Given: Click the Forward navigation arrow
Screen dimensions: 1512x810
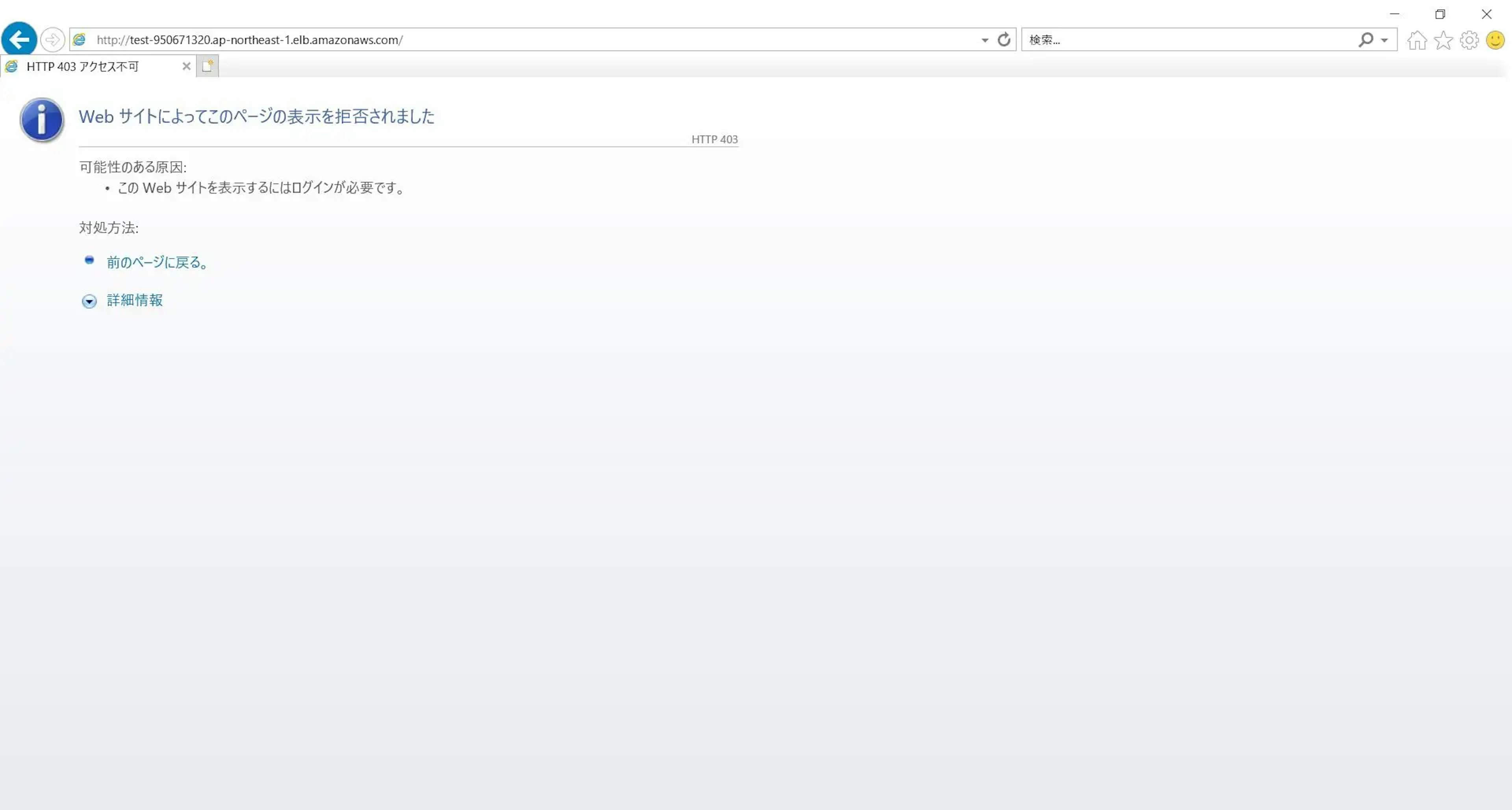Looking at the screenshot, I should [52, 40].
